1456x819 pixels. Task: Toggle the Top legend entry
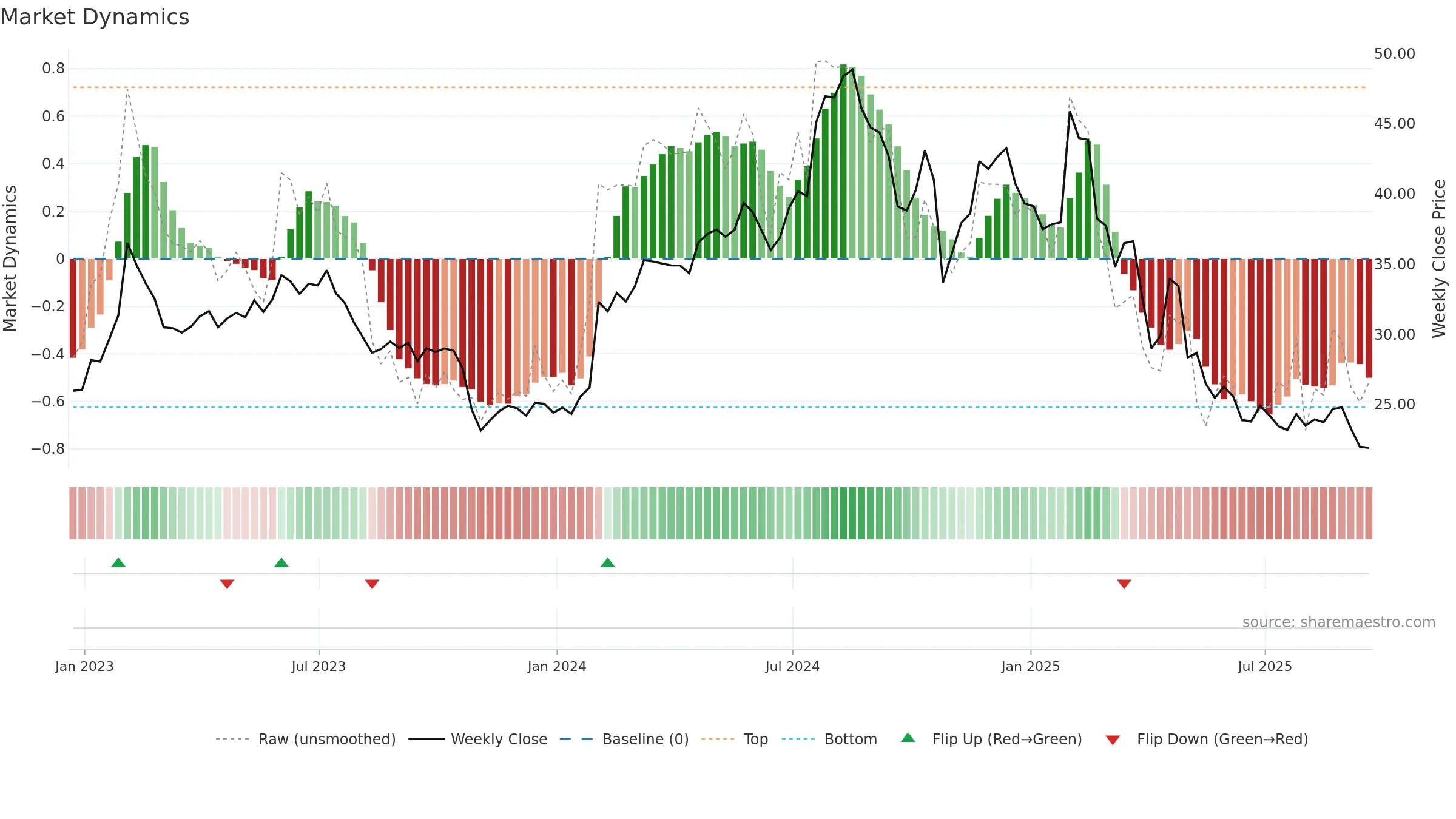[x=735, y=739]
